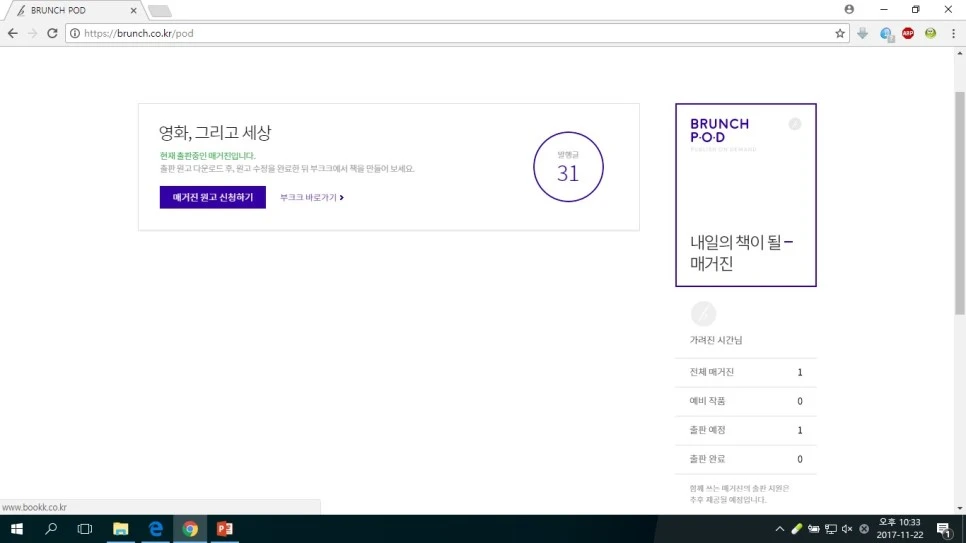Click the pen icon in system tray
Screen dimensions: 966x543
pos(797,529)
